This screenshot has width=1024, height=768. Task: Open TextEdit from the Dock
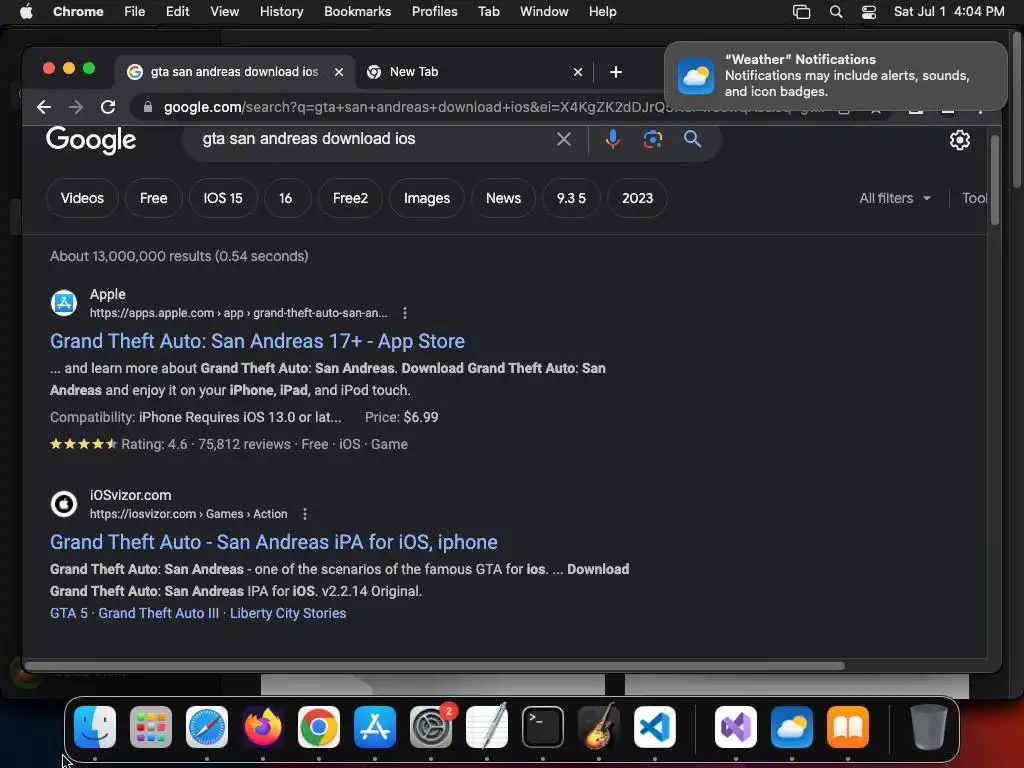487,727
